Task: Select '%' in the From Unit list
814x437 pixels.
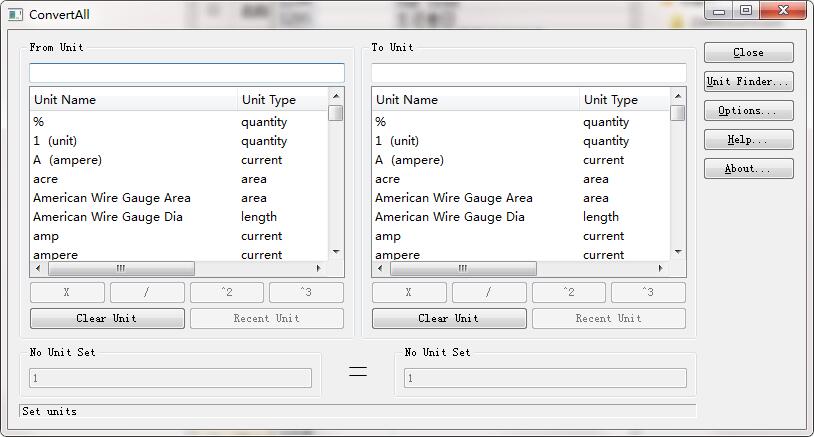Action: 38,122
